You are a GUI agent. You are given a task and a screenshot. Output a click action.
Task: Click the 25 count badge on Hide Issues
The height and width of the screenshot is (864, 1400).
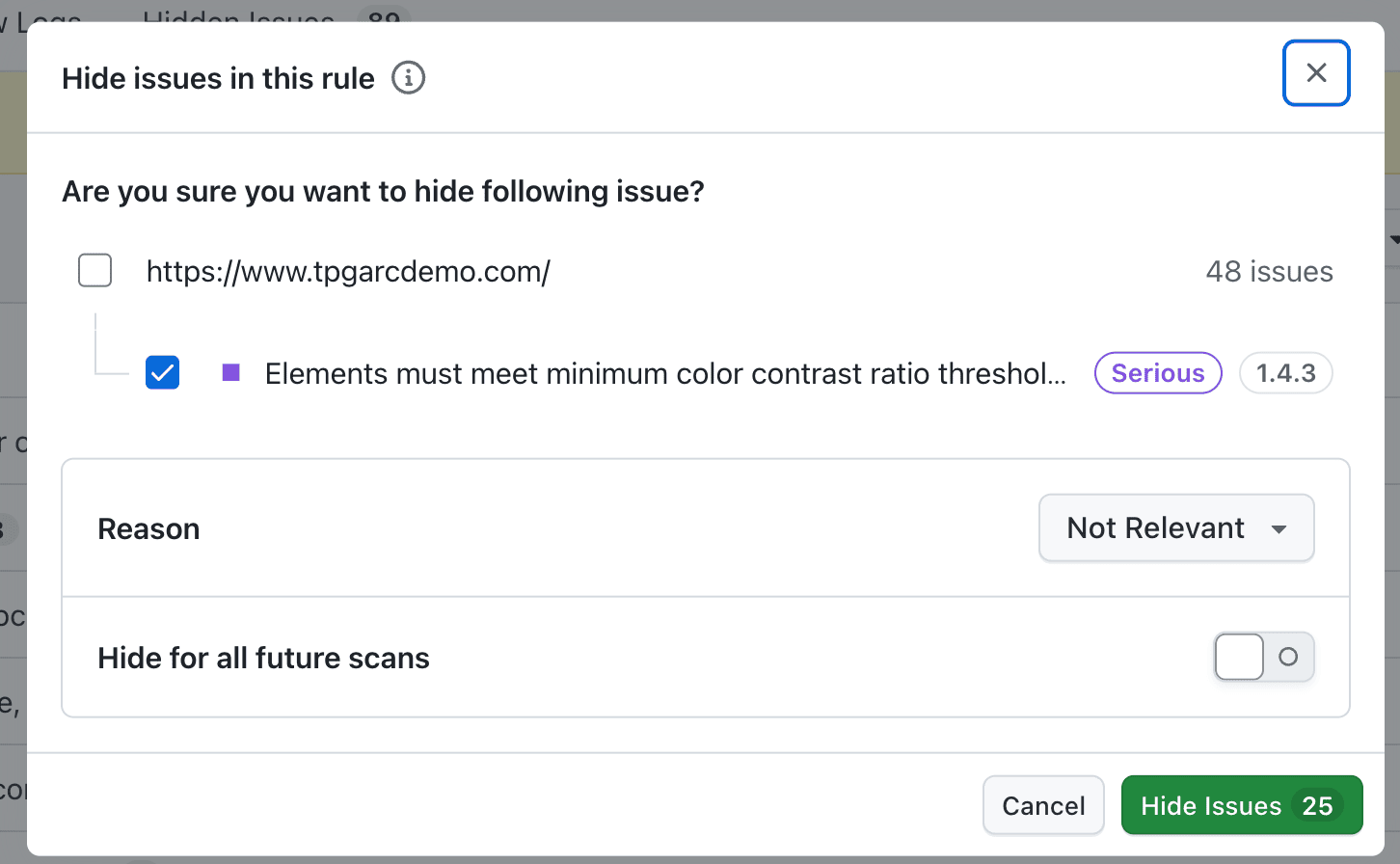(x=1315, y=805)
